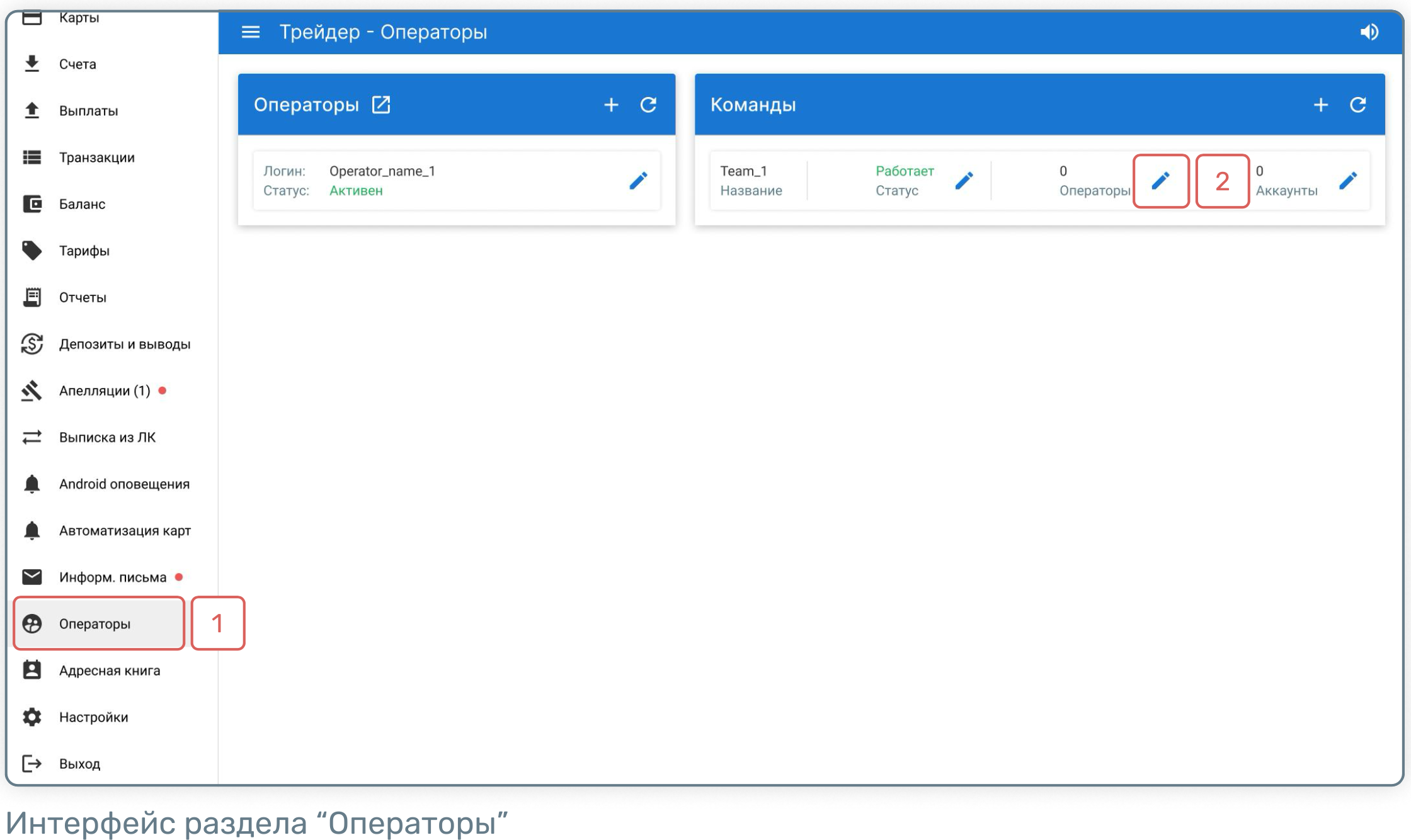Open Транзакции in the sidebar
The width and height of the screenshot is (1411, 840).
coord(96,157)
